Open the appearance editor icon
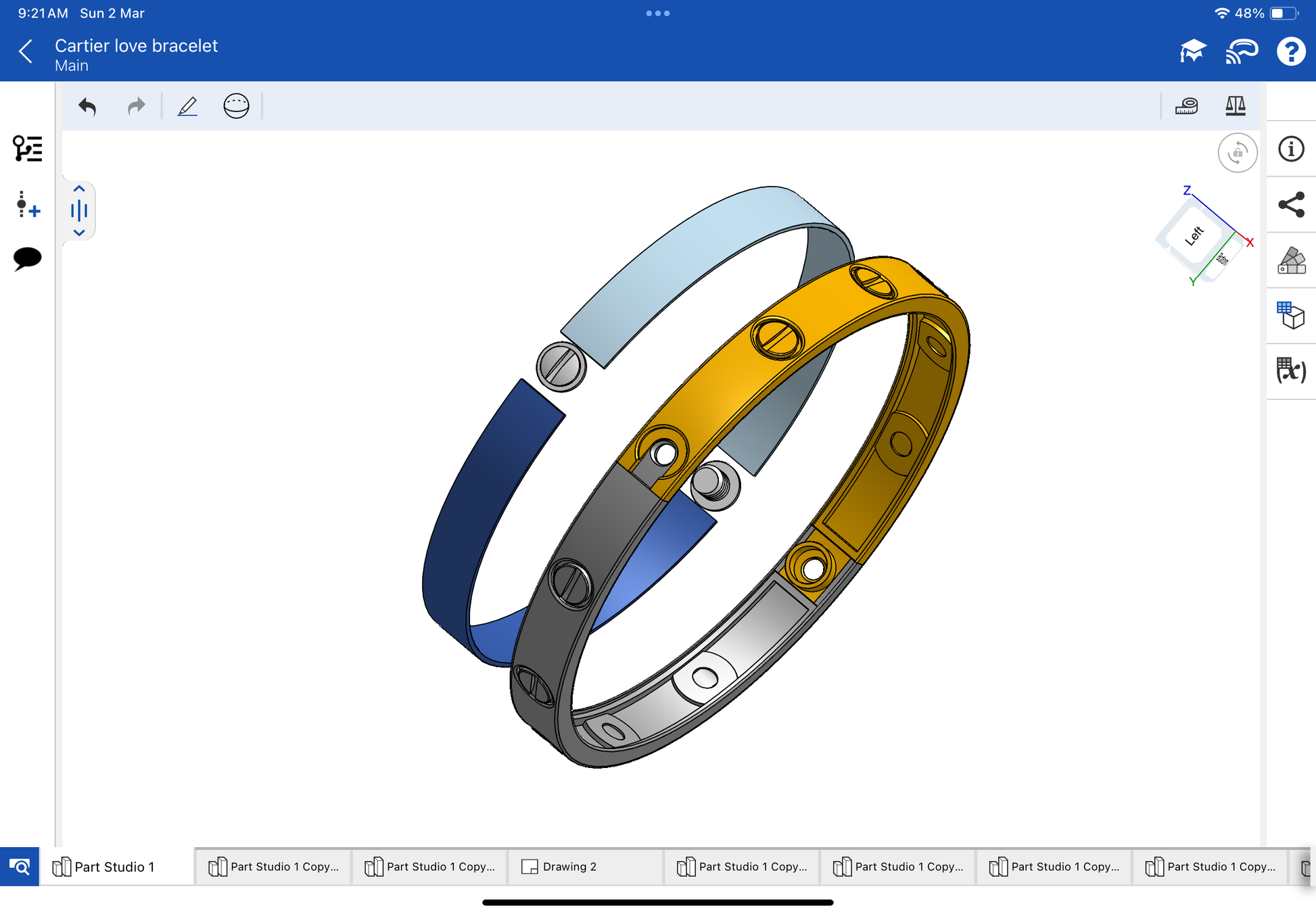Screen dimensions: 1316x914 1290,260
